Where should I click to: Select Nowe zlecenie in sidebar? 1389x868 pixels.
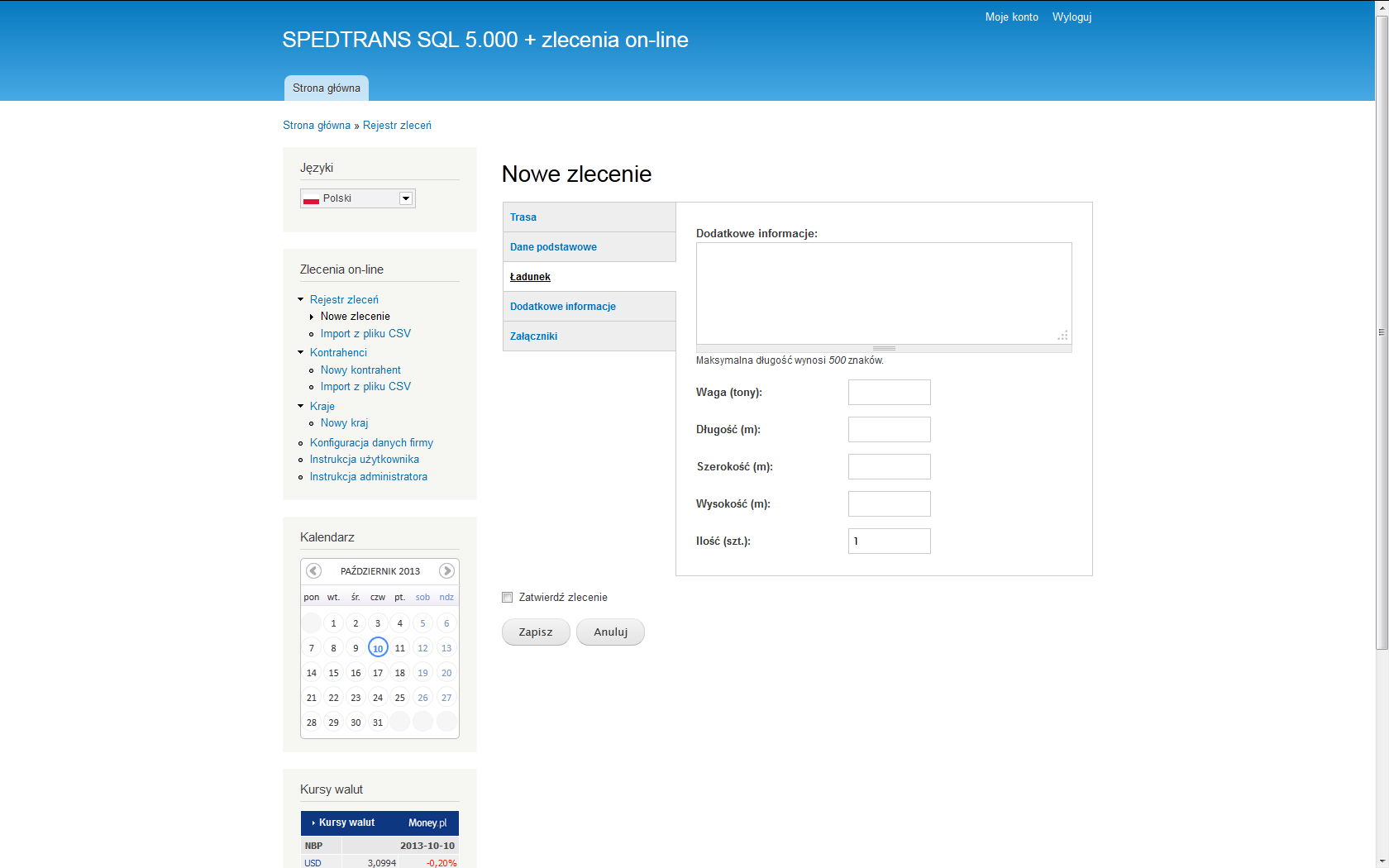click(x=356, y=316)
